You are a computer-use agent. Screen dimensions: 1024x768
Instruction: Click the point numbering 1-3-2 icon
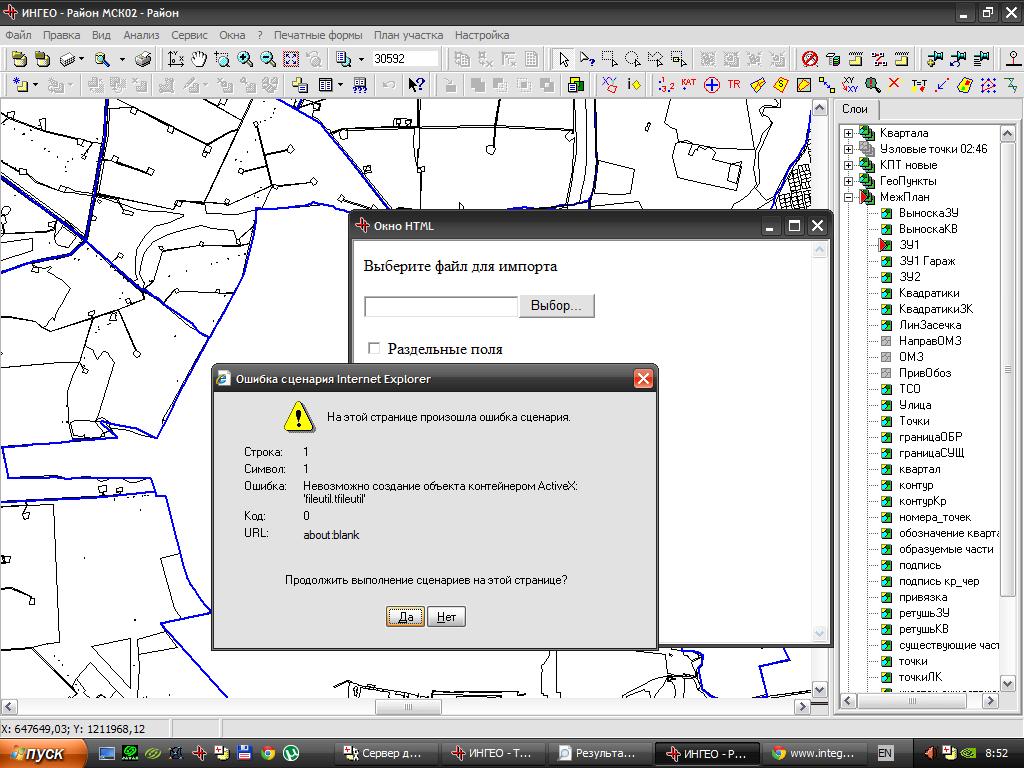666,84
